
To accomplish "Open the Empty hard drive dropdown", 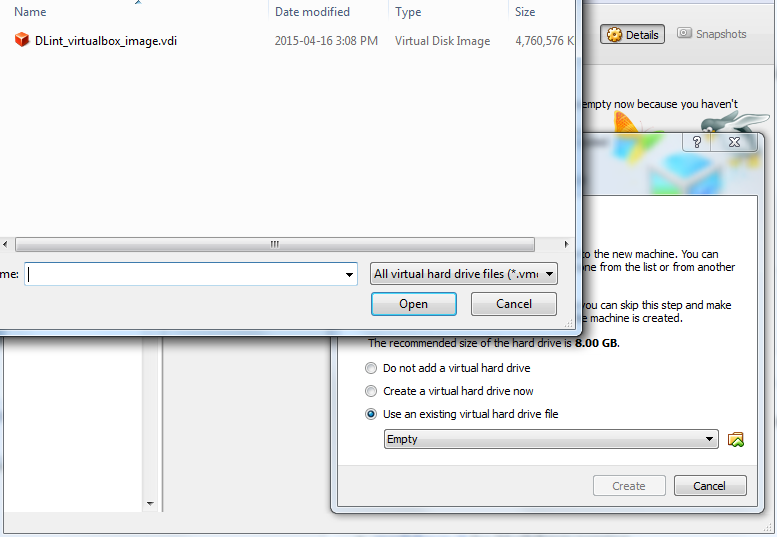I will pos(551,439).
